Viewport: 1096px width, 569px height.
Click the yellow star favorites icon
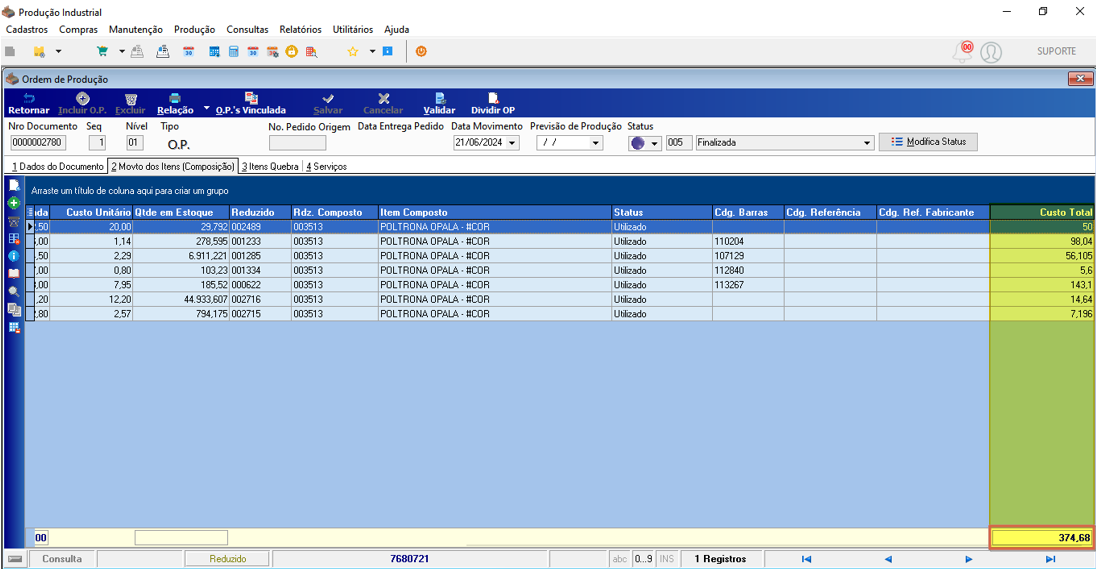353,51
